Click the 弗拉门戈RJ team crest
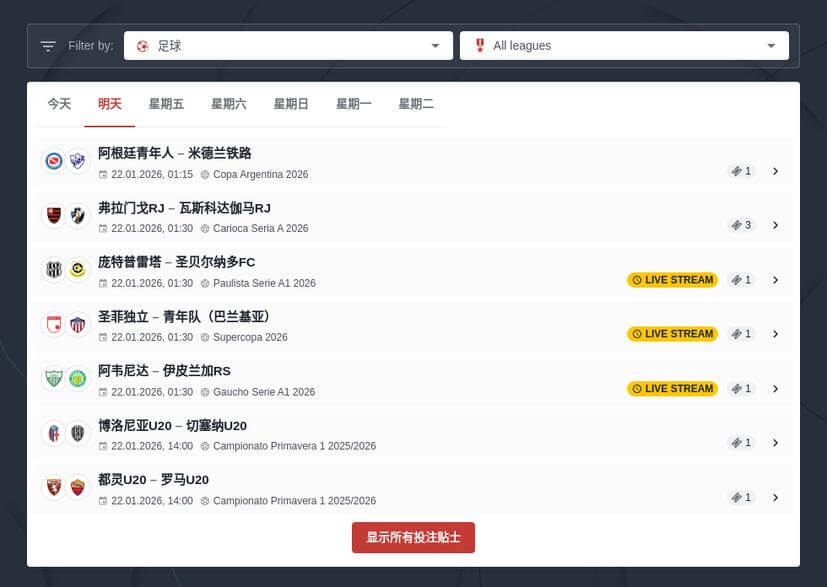Viewport: 827px width, 587px height. click(x=53, y=217)
